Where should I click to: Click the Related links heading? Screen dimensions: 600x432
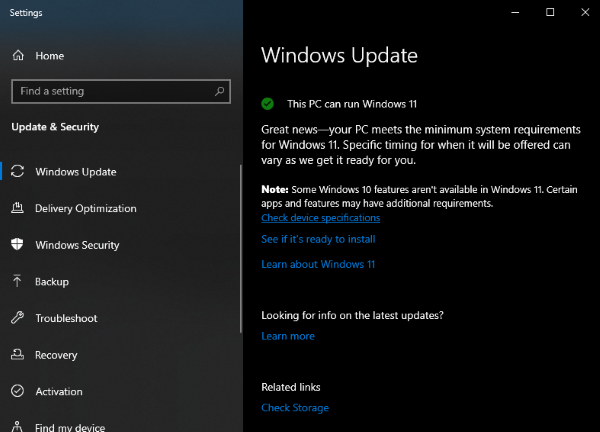click(x=291, y=387)
